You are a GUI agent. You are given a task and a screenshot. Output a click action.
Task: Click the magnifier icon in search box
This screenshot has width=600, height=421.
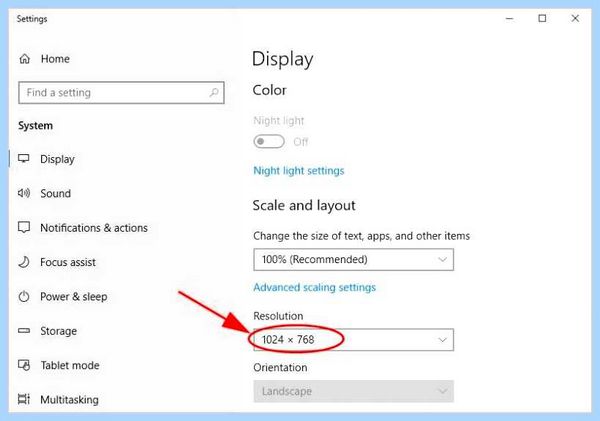coord(214,93)
